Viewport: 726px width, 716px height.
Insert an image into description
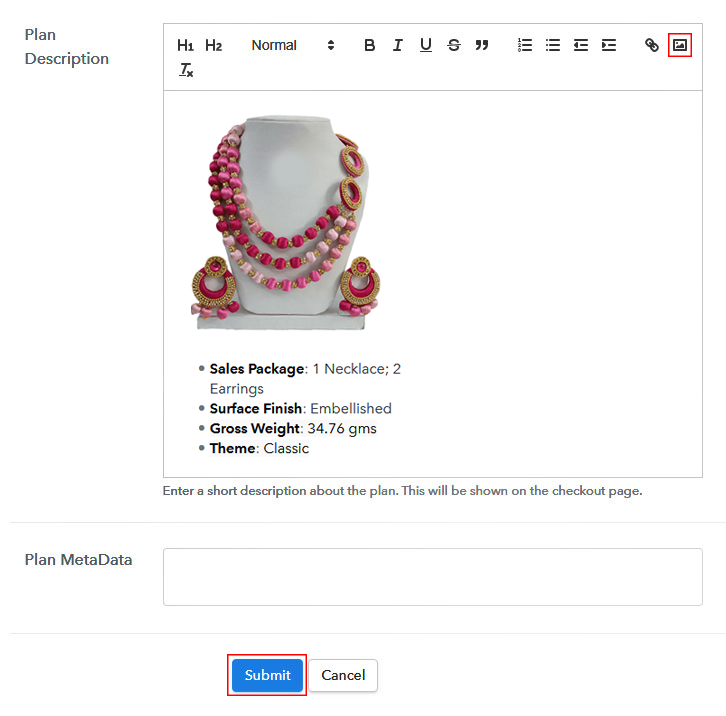coord(680,45)
